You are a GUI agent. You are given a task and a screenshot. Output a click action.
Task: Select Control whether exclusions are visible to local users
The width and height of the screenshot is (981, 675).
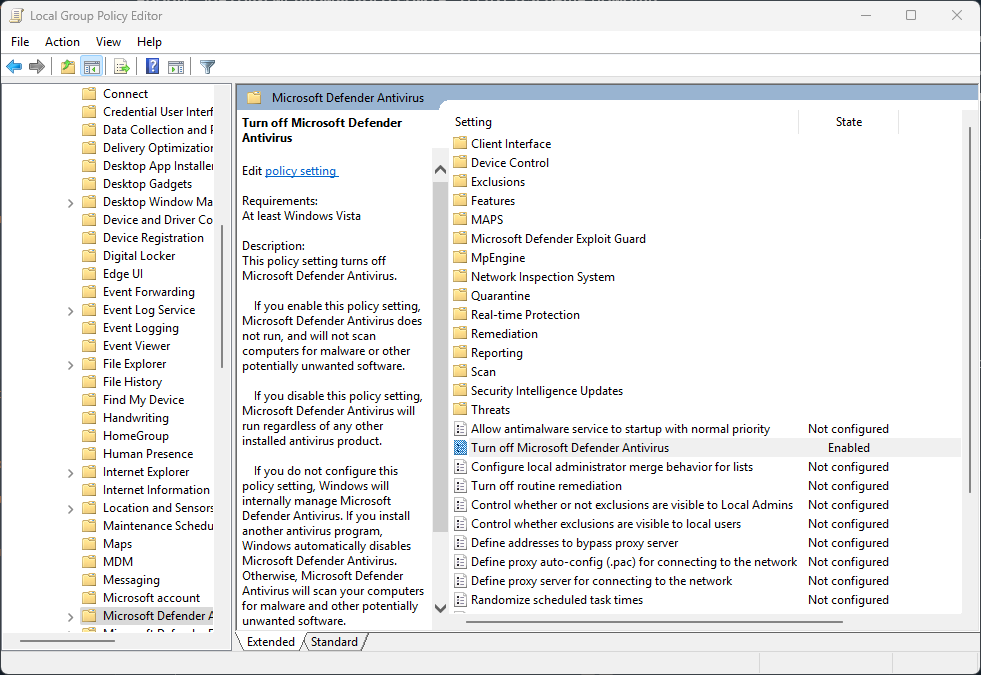606,524
